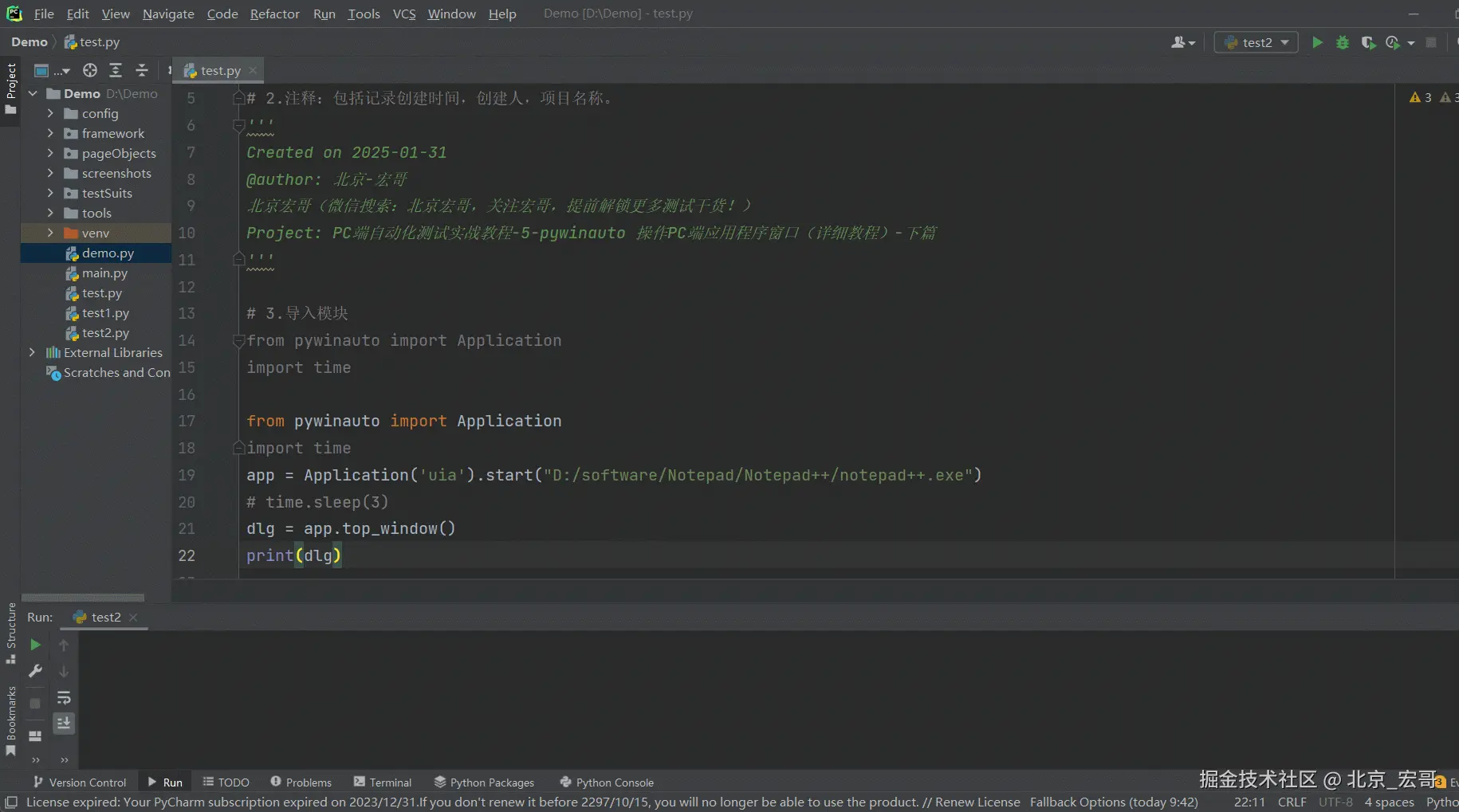Open the Refactor menu

click(274, 14)
